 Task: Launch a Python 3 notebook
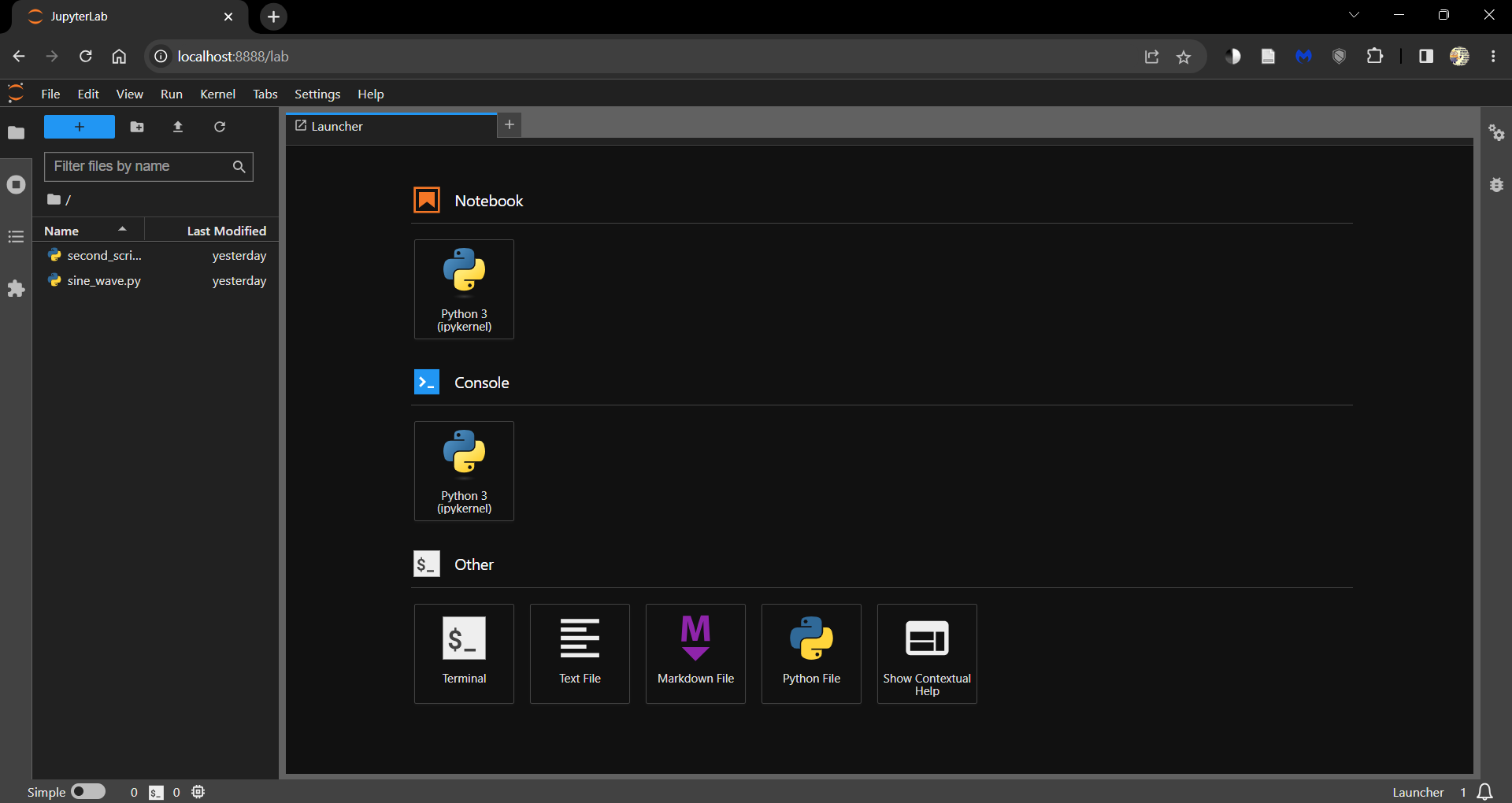coord(464,289)
